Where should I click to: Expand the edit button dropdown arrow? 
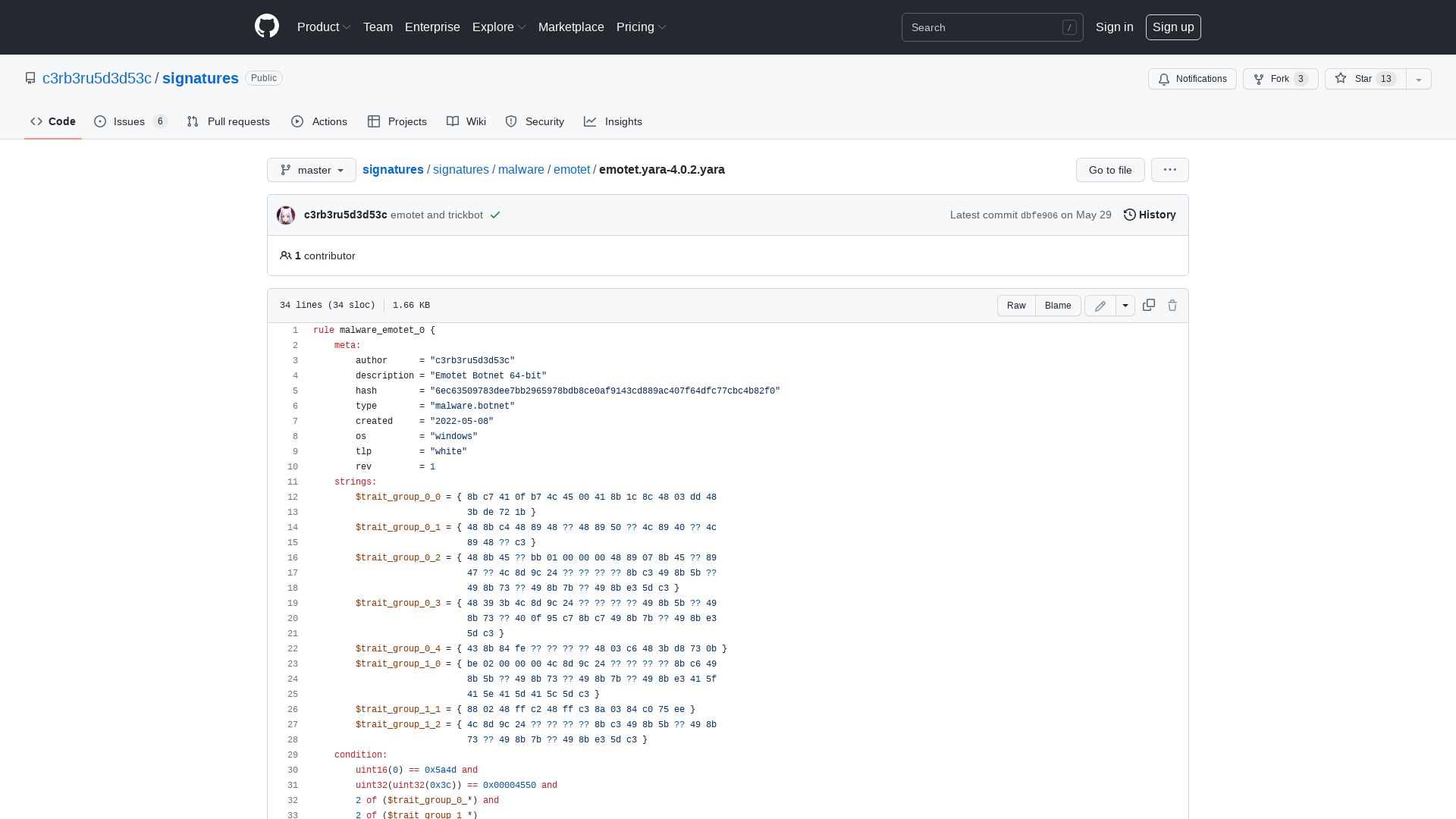click(1125, 305)
